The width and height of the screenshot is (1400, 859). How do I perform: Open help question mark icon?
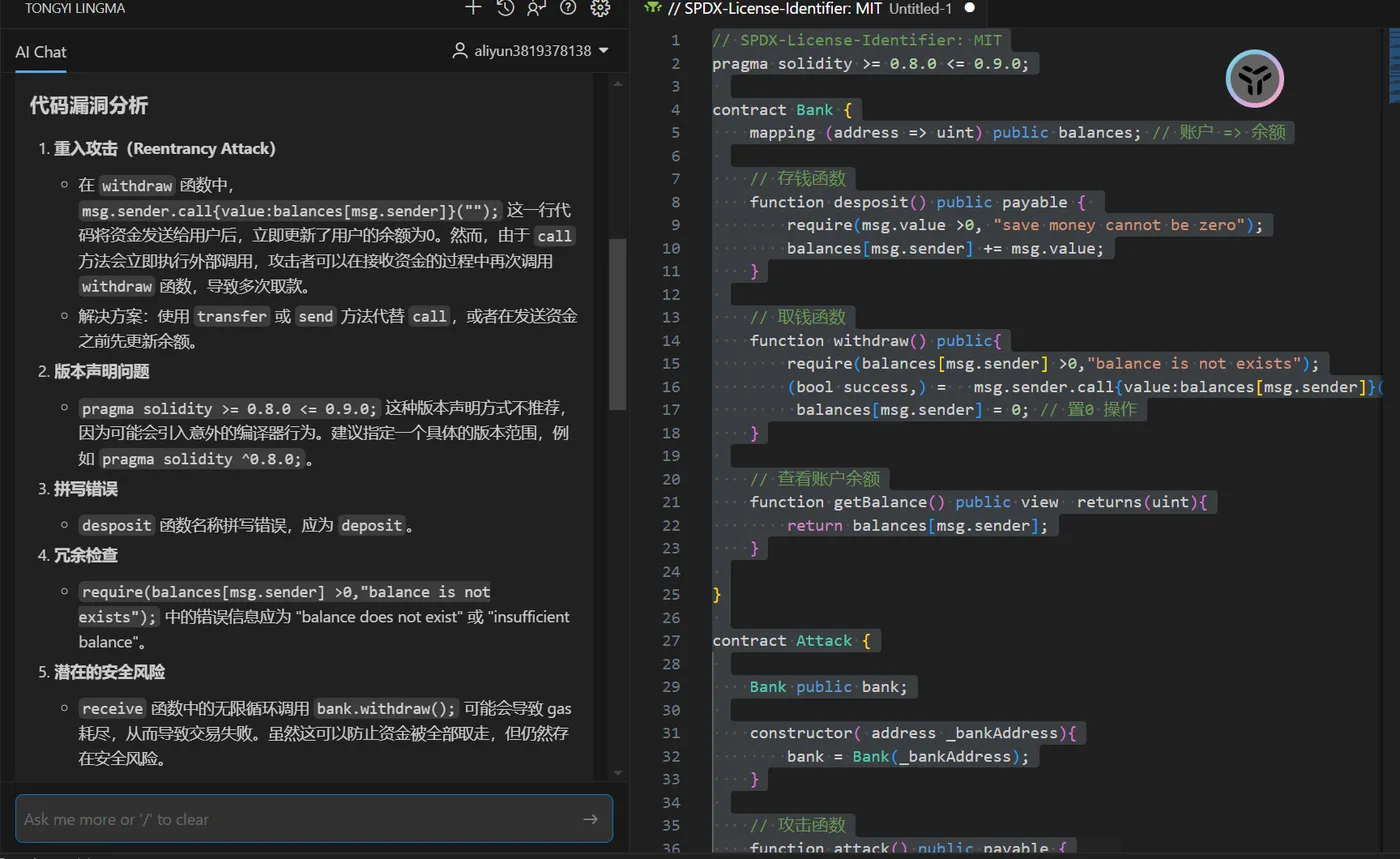pyautogui.click(x=568, y=8)
